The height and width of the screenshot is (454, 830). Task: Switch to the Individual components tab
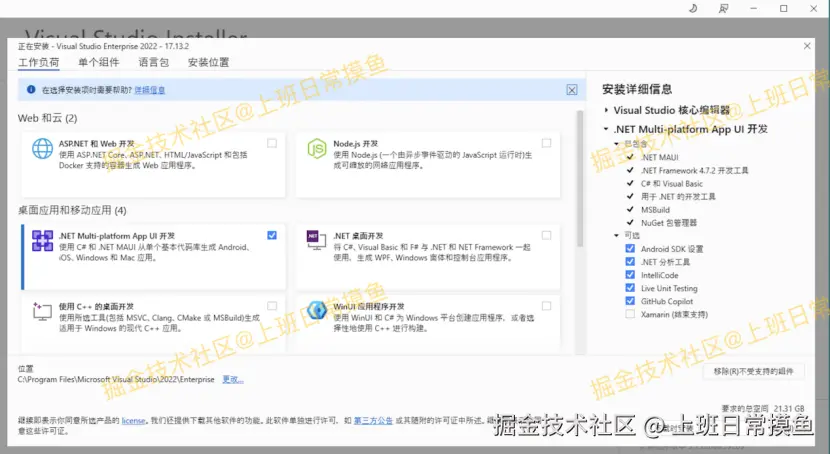pyautogui.click(x=98, y=62)
